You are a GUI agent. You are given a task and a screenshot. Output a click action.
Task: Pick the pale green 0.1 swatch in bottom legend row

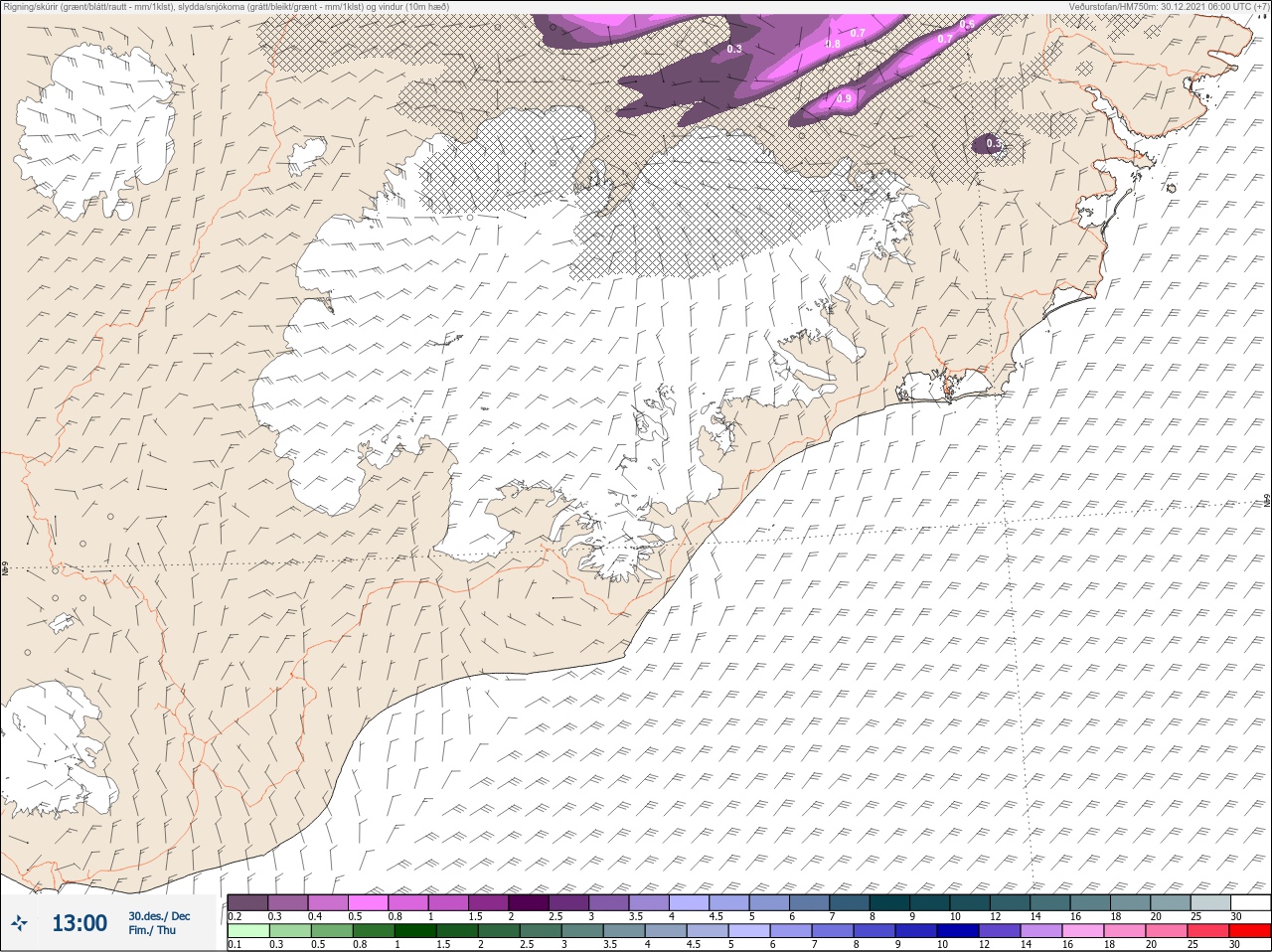pos(247,931)
